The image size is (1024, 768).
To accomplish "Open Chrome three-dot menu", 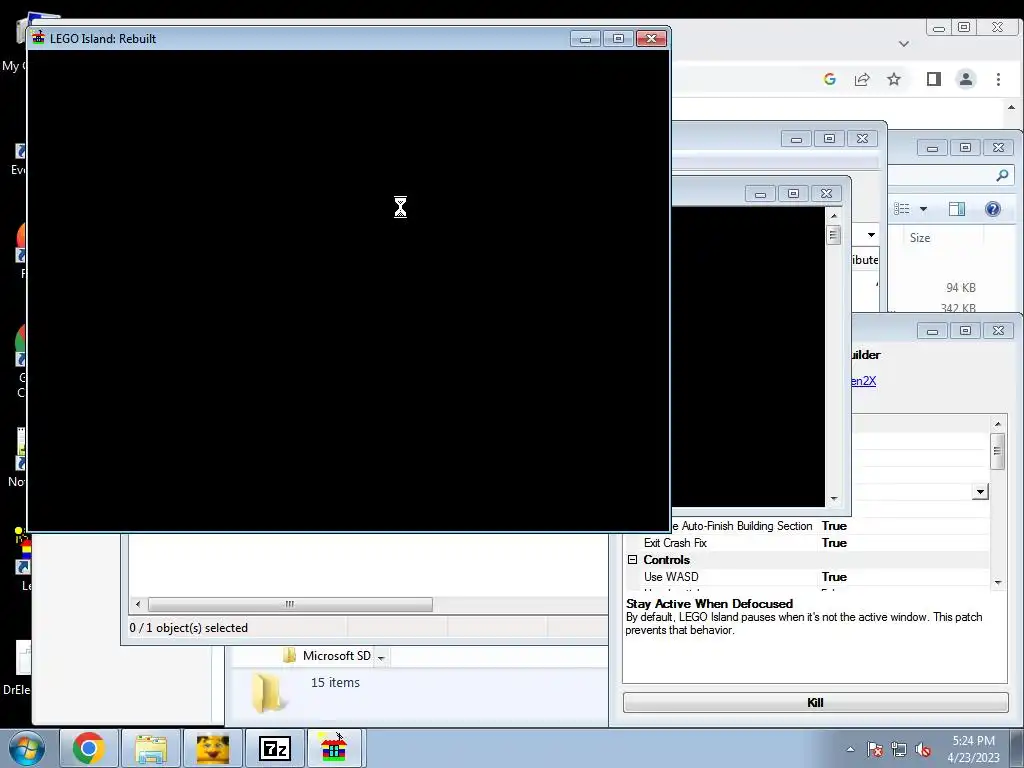I will tap(998, 79).
